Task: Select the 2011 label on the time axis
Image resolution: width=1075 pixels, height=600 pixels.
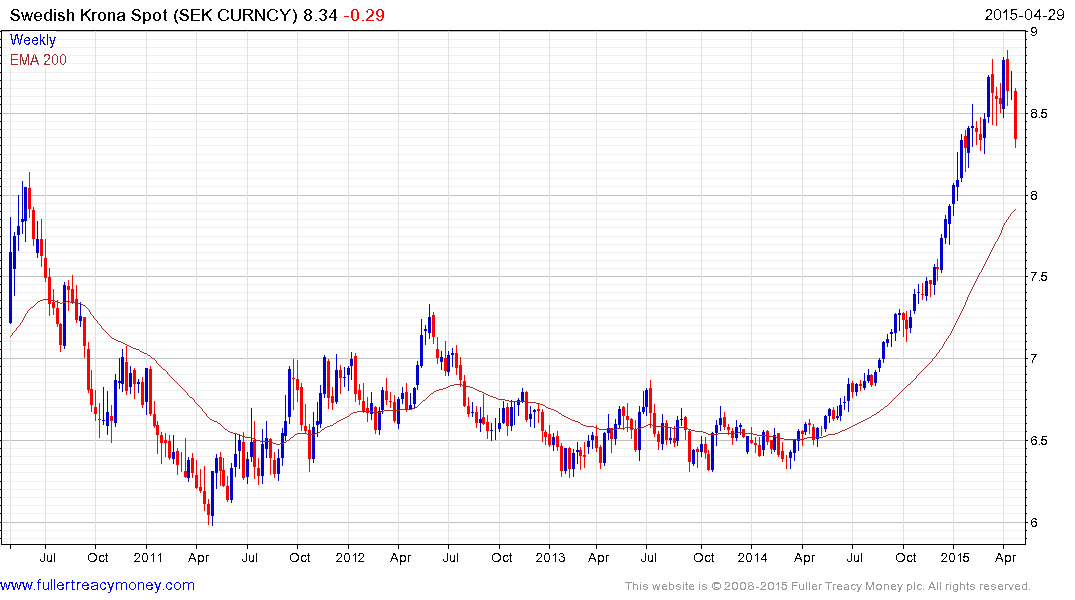Action: coord(147,557)
